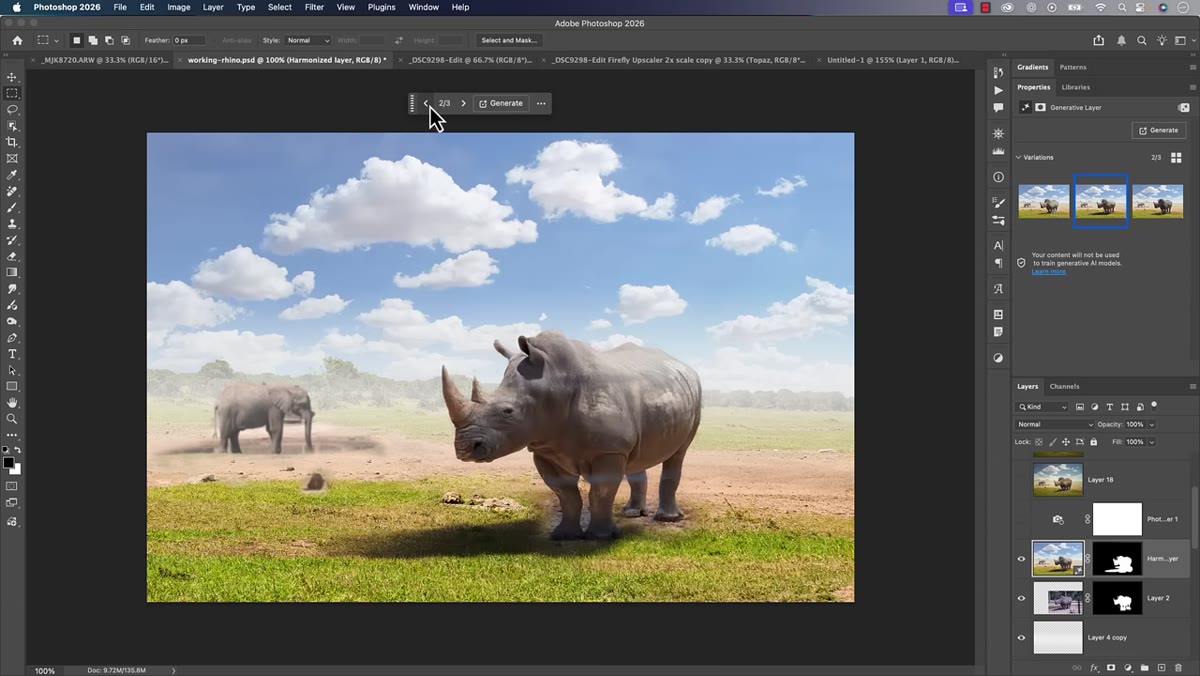Click Generate on the contextual task bar
Viewport: 1200px width, 676px height.
point(501,103)
